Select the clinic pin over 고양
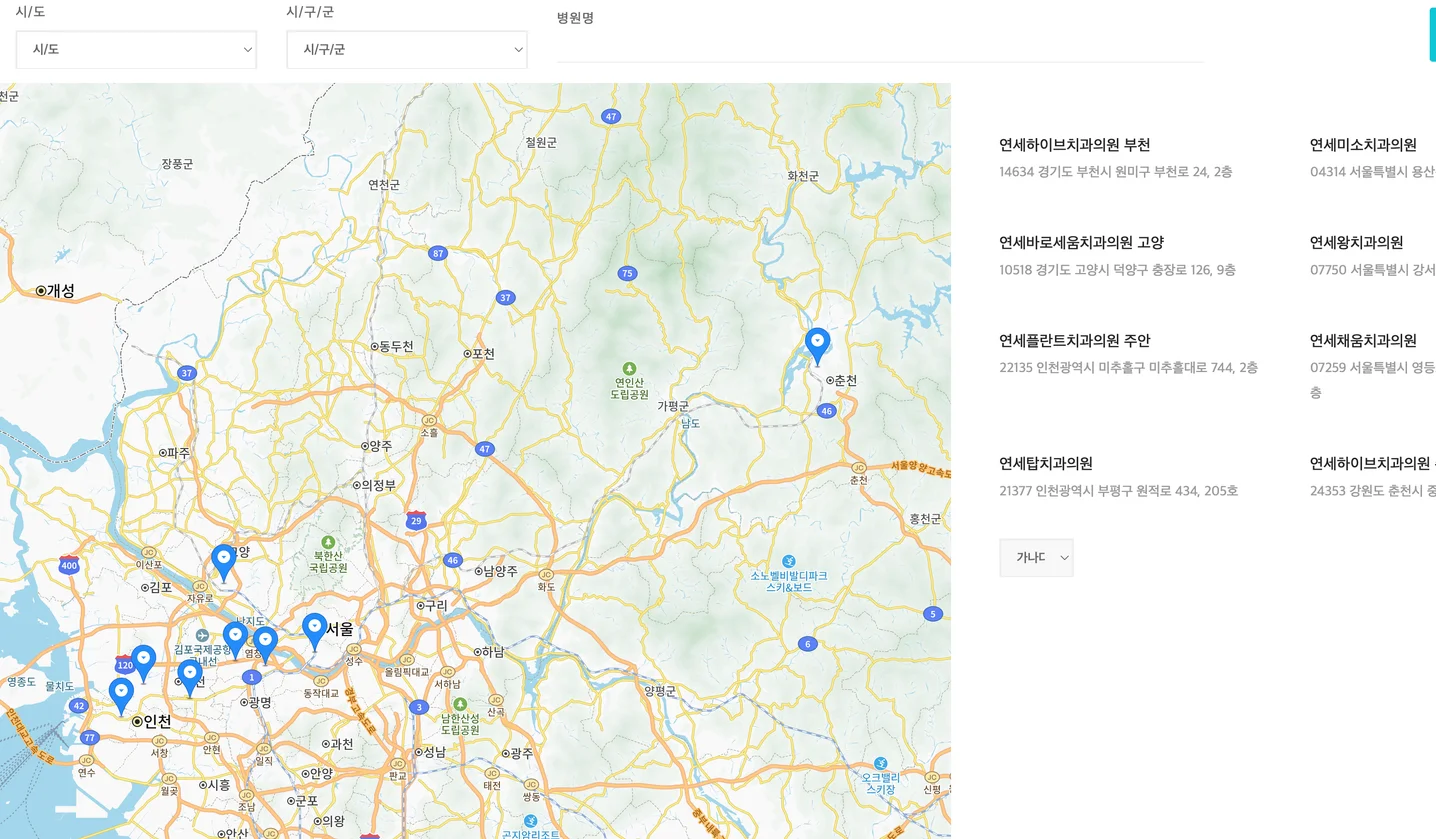 [224, 563]
